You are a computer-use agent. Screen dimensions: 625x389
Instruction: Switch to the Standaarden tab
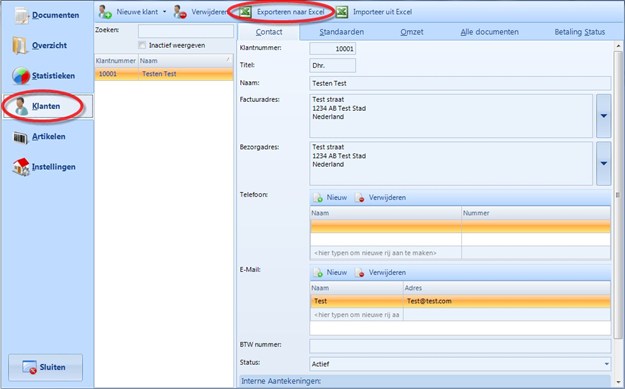342,32
